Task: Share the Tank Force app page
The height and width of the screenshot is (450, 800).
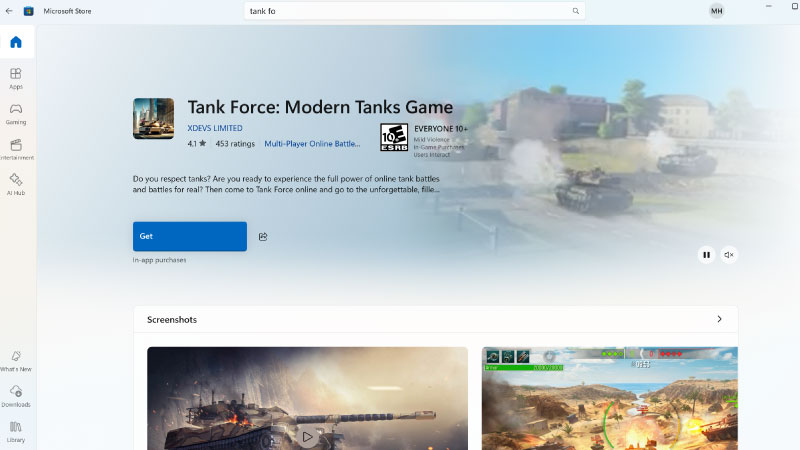Action: point(263,236)
